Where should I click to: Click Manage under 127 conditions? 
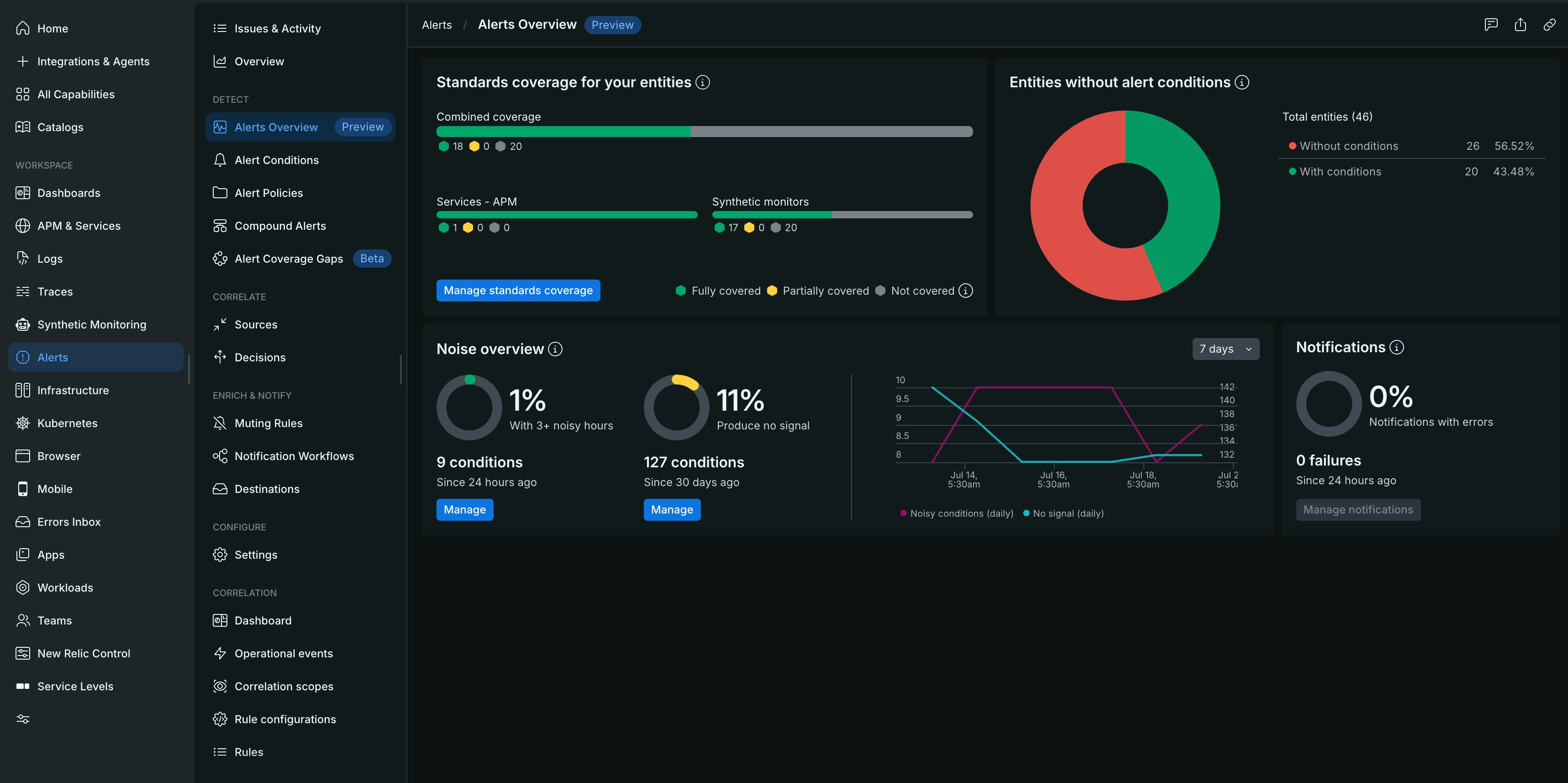click(x=672, y=510)
